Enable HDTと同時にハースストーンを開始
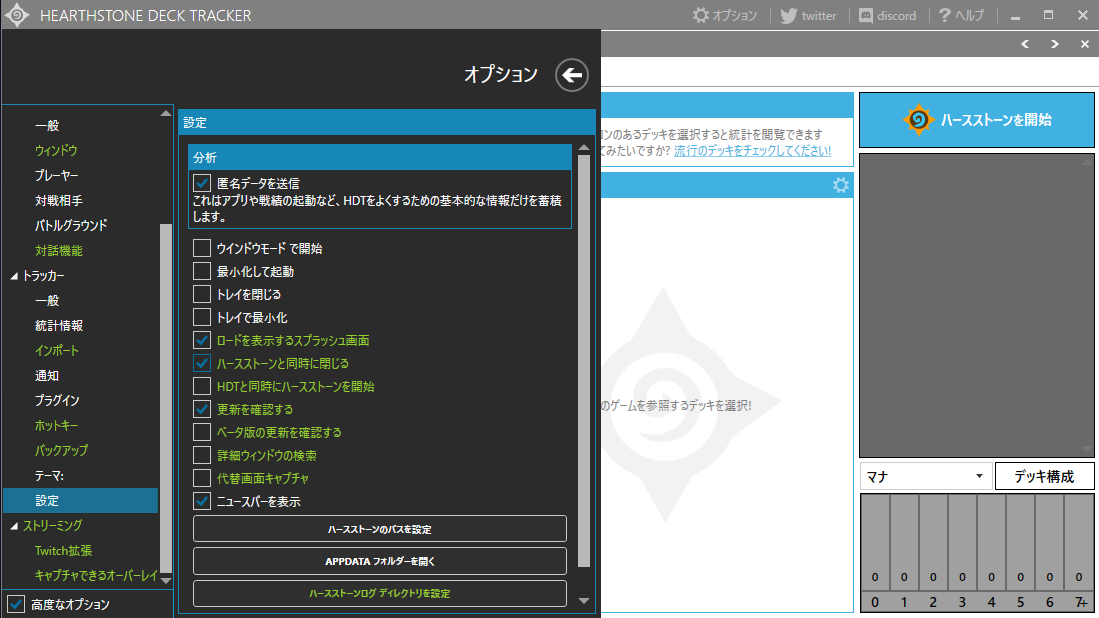The height and width of the screenshot is (618, 1099). (x=202, y=386)
